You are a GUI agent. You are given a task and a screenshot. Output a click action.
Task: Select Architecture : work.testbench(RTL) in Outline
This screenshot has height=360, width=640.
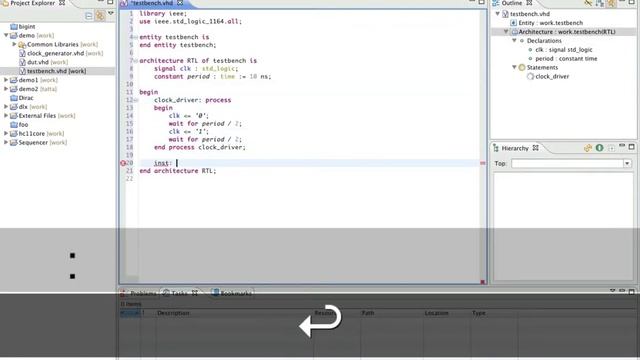pyautogui.click(x=567, y=32)
